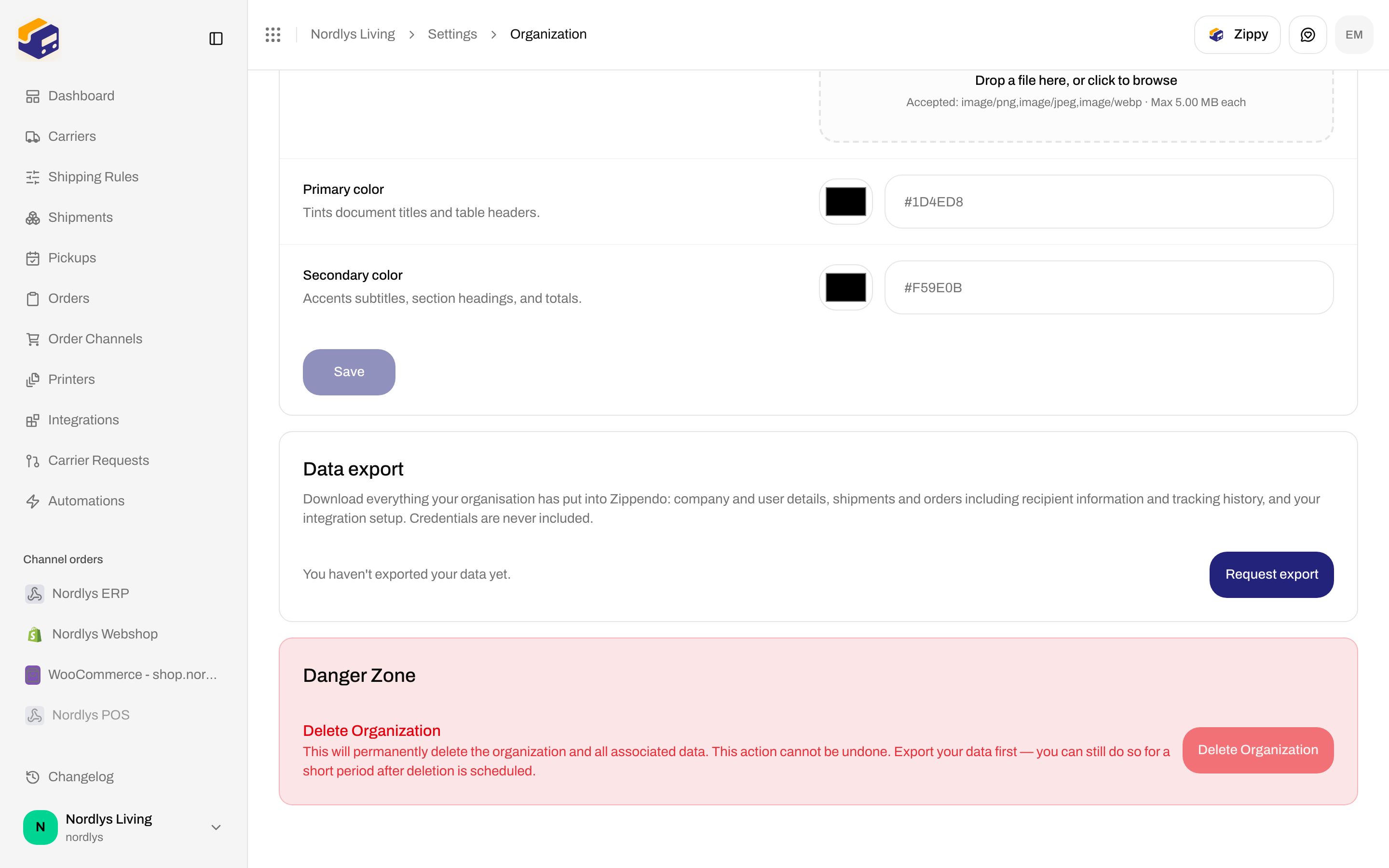Screen dimensions: 1389x868
Task: Click the Automations lightning icon
Action: (x=33, y=501)
